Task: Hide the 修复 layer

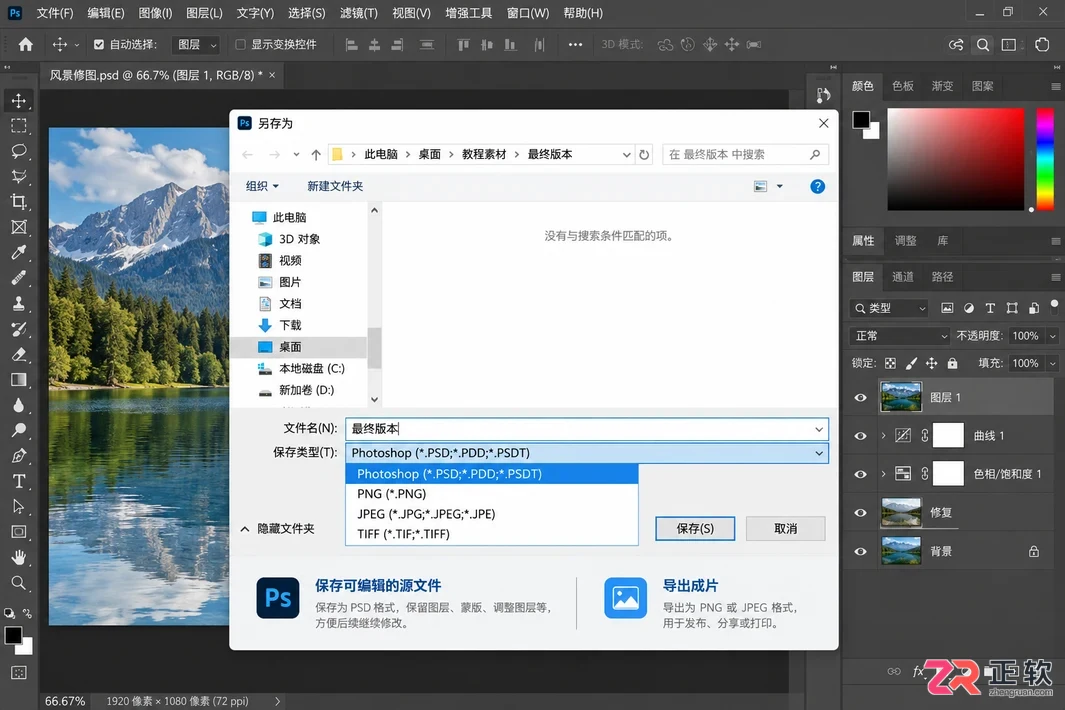Action: click(x=861, y=512)
